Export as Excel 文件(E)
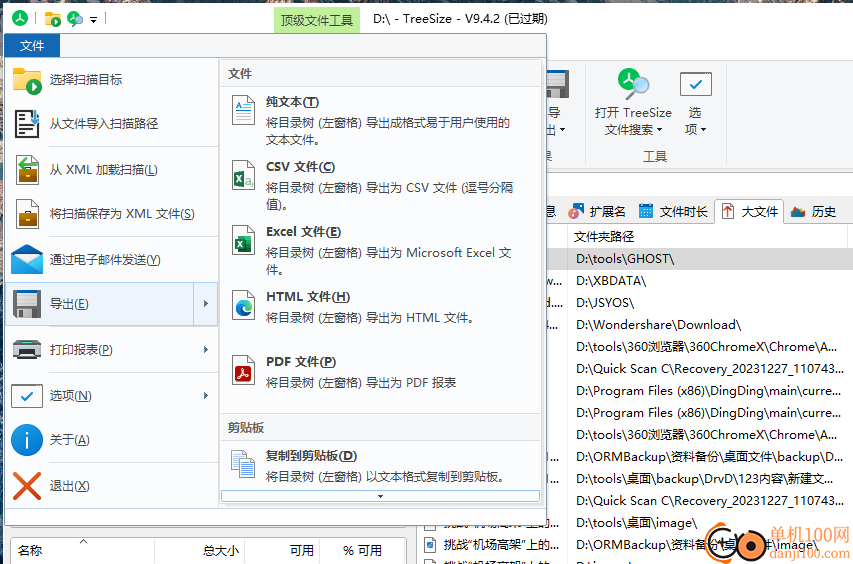The width and height of the screenshot is (853, 564). [x=380, y=250]
